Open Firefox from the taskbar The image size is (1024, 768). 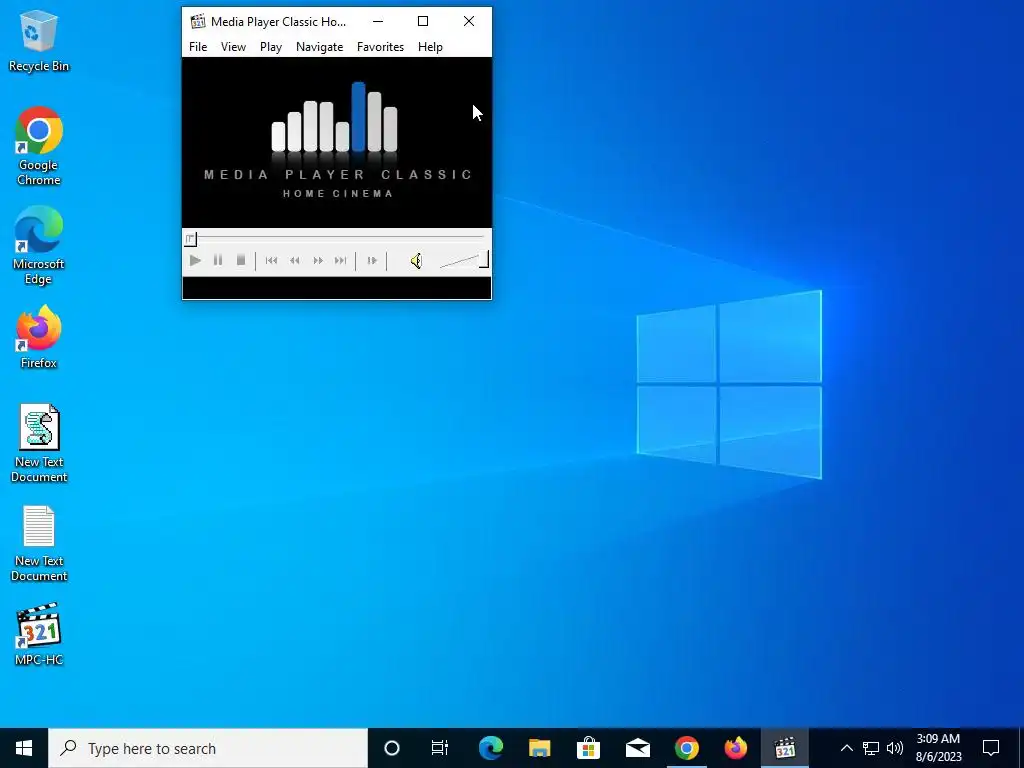pos(735,748)
